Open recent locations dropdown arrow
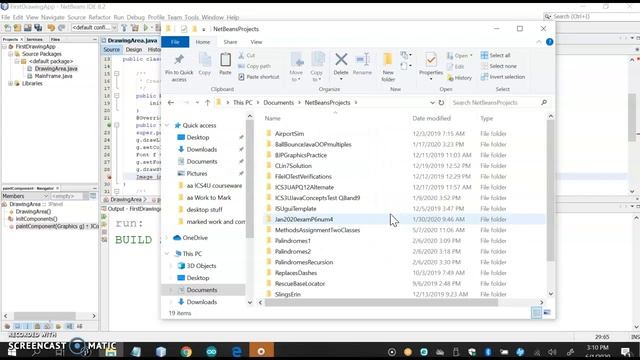 [x=197, y=102]
